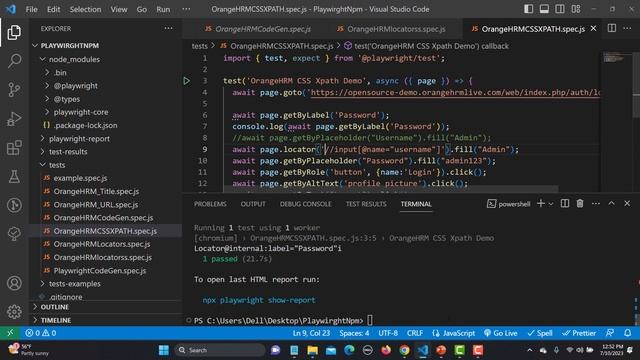Go to line via Ln 9, Col 23
Viewport: 640px width, 360px height.
click(311, 333)
